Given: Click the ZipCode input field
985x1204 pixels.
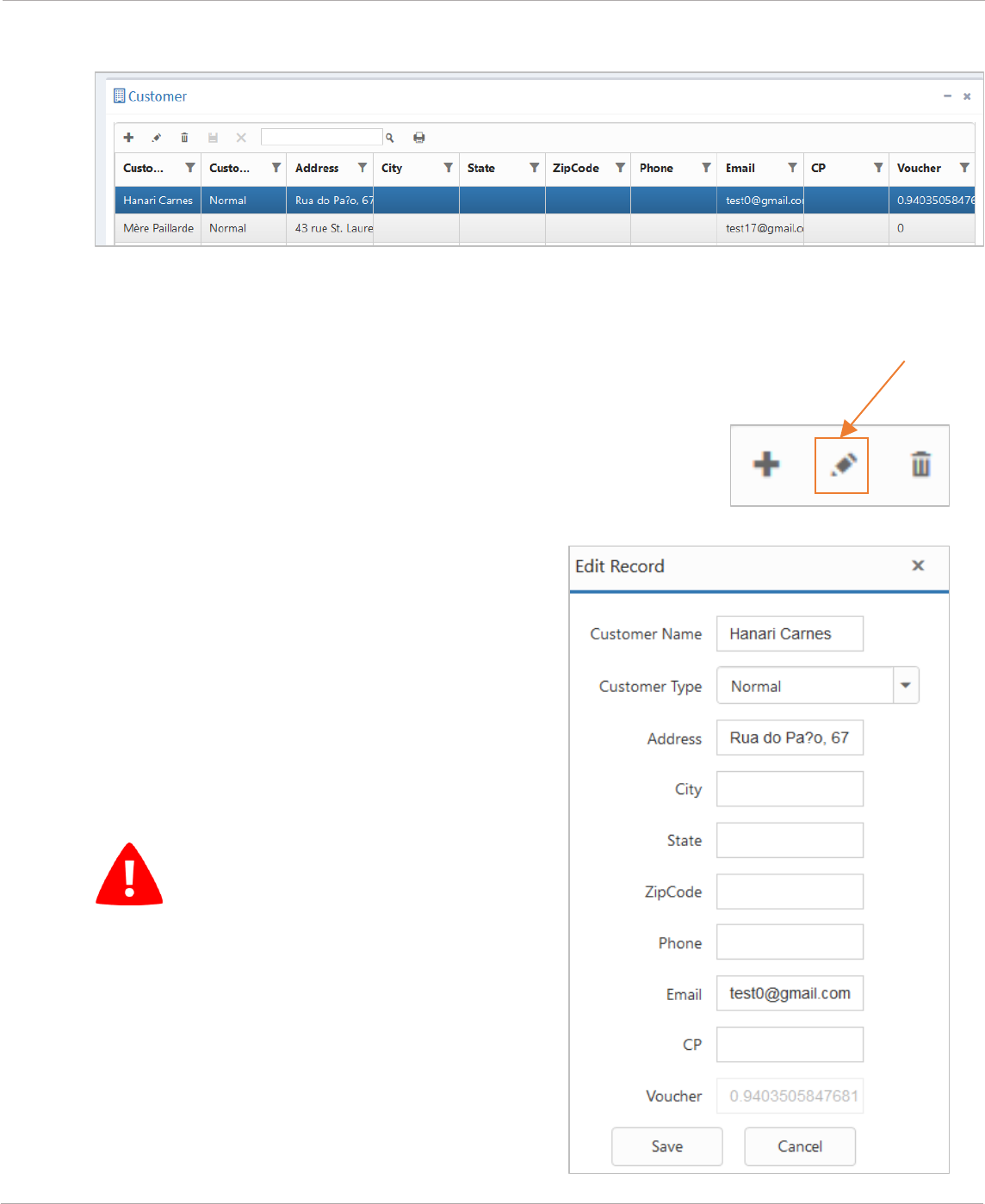Looking at the screenshot, I should [x=790, y=892].
